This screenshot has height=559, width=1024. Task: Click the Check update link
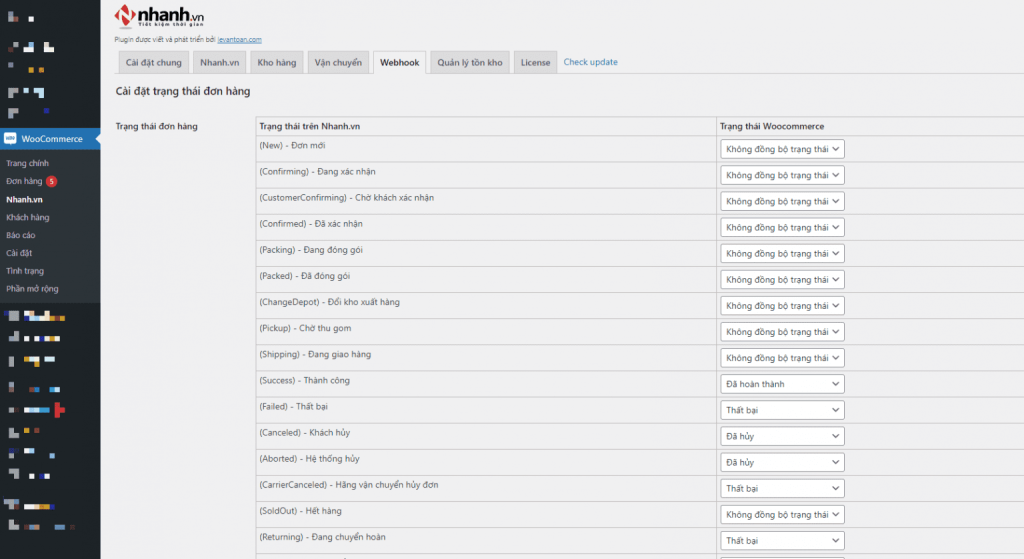point(590,62)
